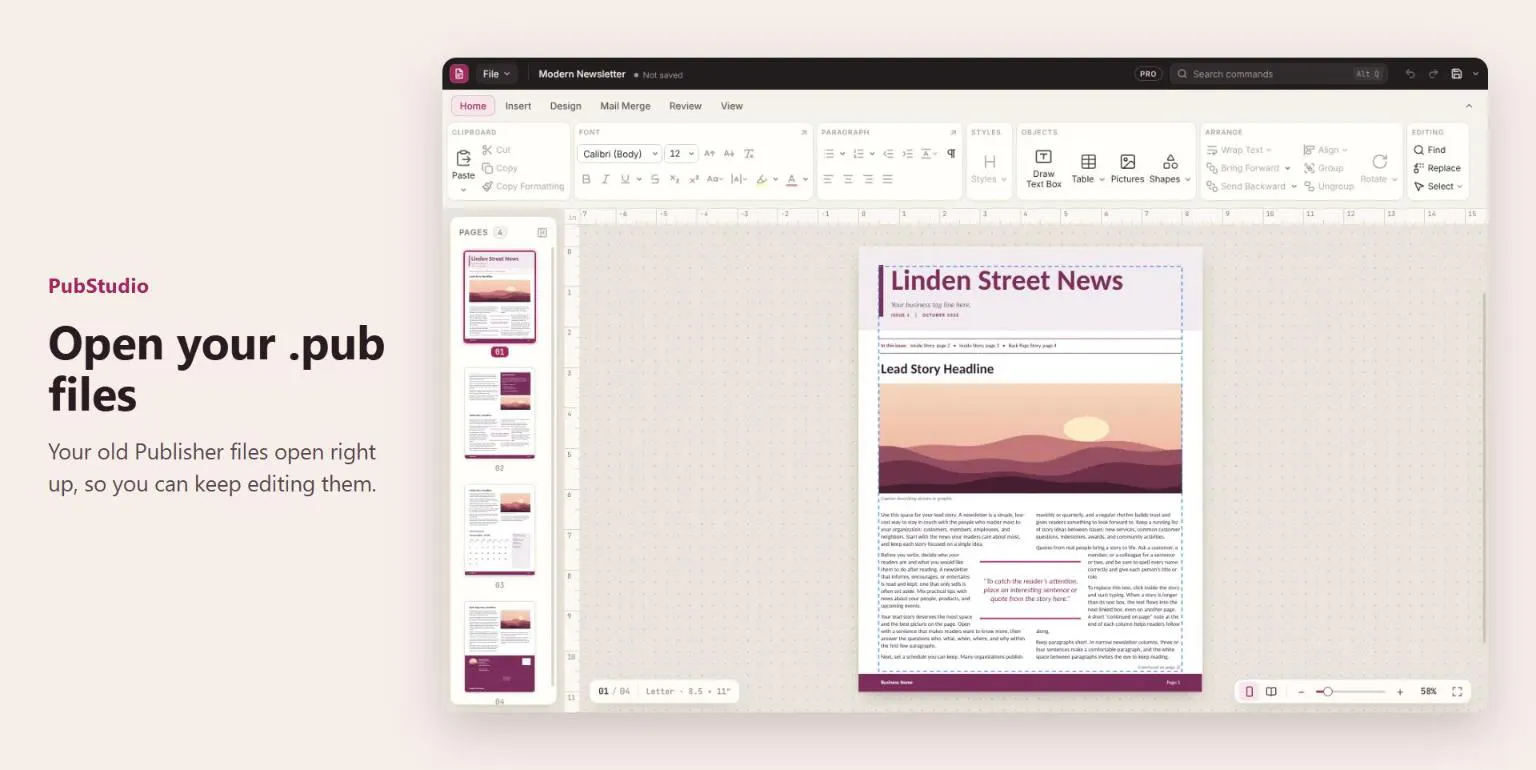Increase font size with the grow-font icon

tap(709, 154)
